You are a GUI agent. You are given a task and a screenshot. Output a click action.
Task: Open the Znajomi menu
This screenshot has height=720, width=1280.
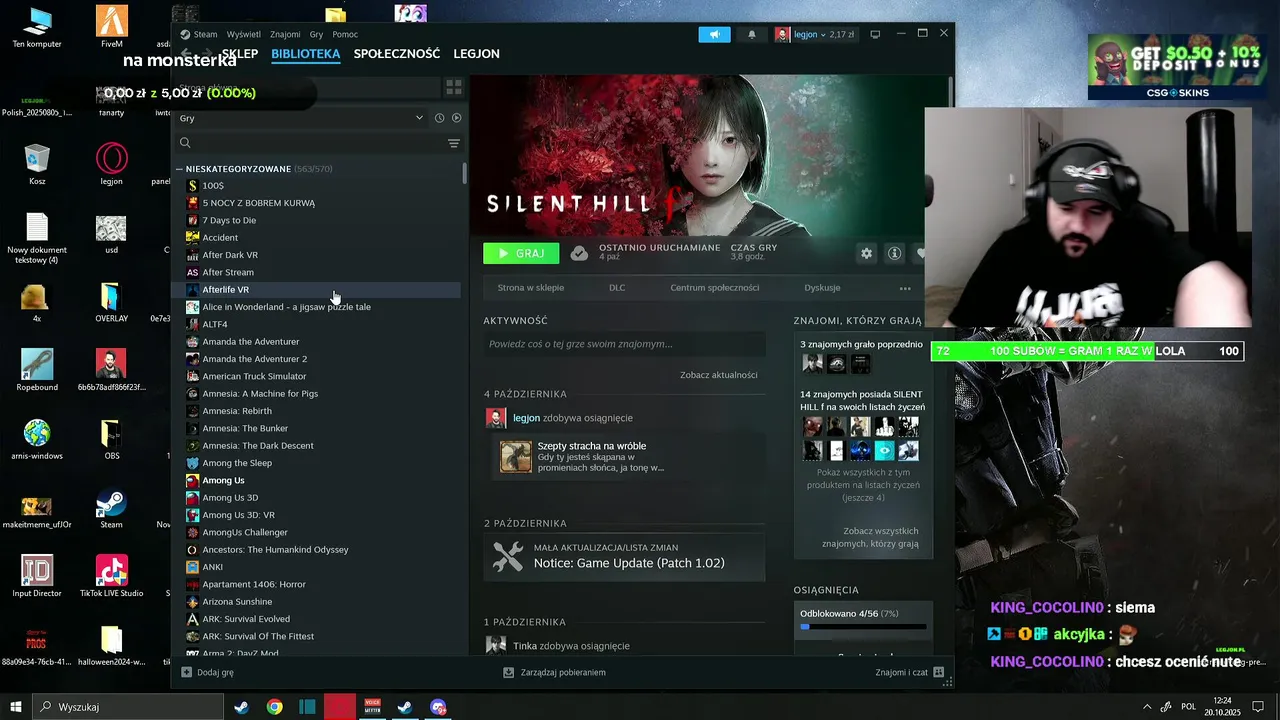[x=285, y=34]
